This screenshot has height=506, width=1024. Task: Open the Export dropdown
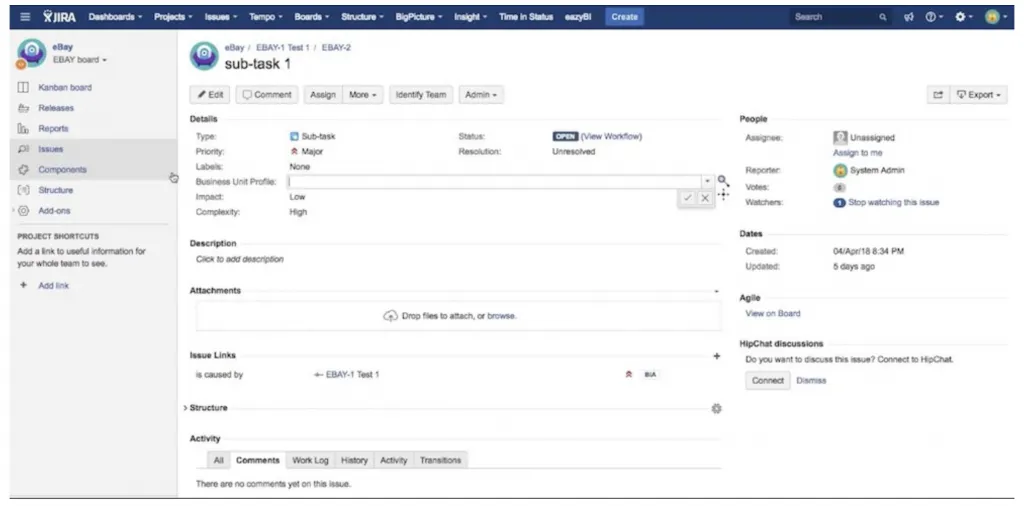pos(978,95)
